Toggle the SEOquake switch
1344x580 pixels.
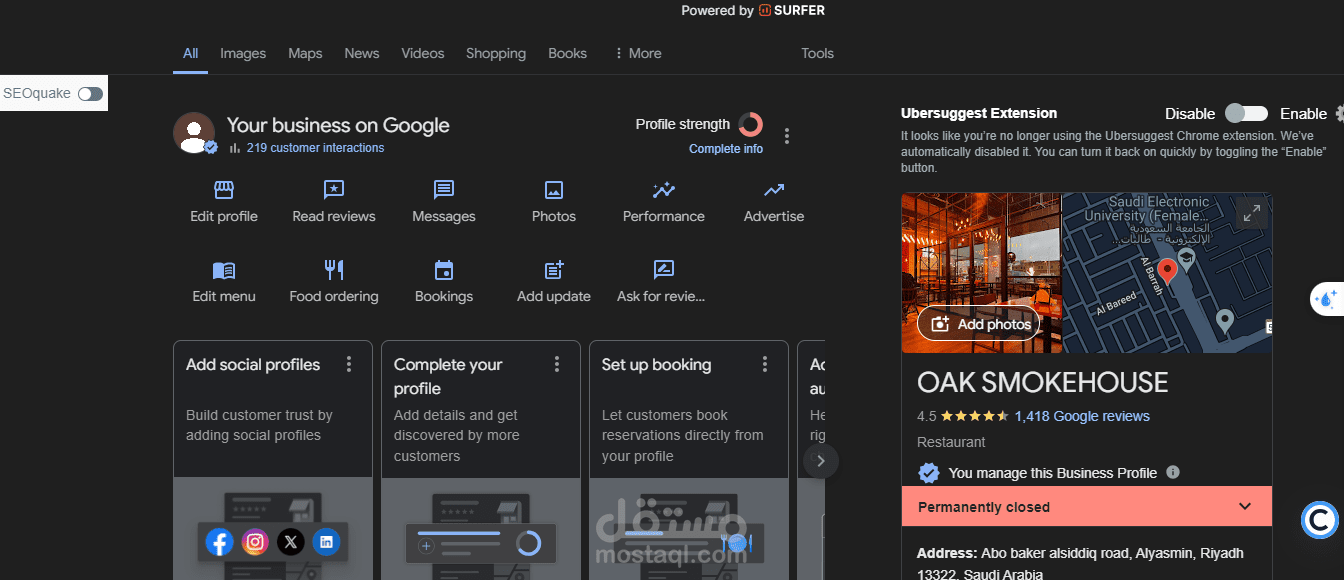pyautogui.click(x=90, y=94)
